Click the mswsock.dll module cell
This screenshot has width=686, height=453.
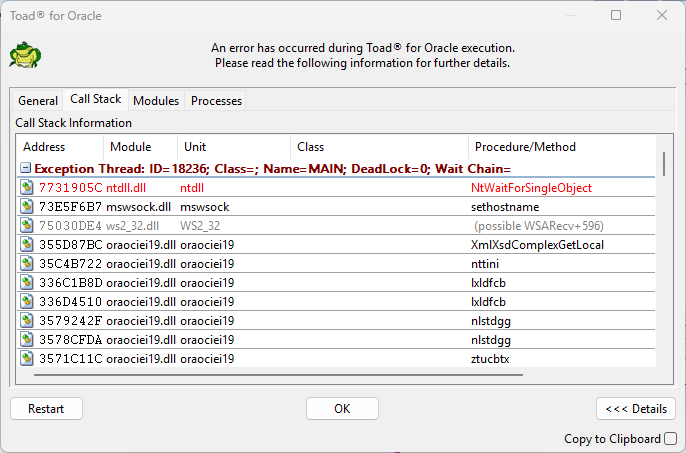tap(138, 207)
